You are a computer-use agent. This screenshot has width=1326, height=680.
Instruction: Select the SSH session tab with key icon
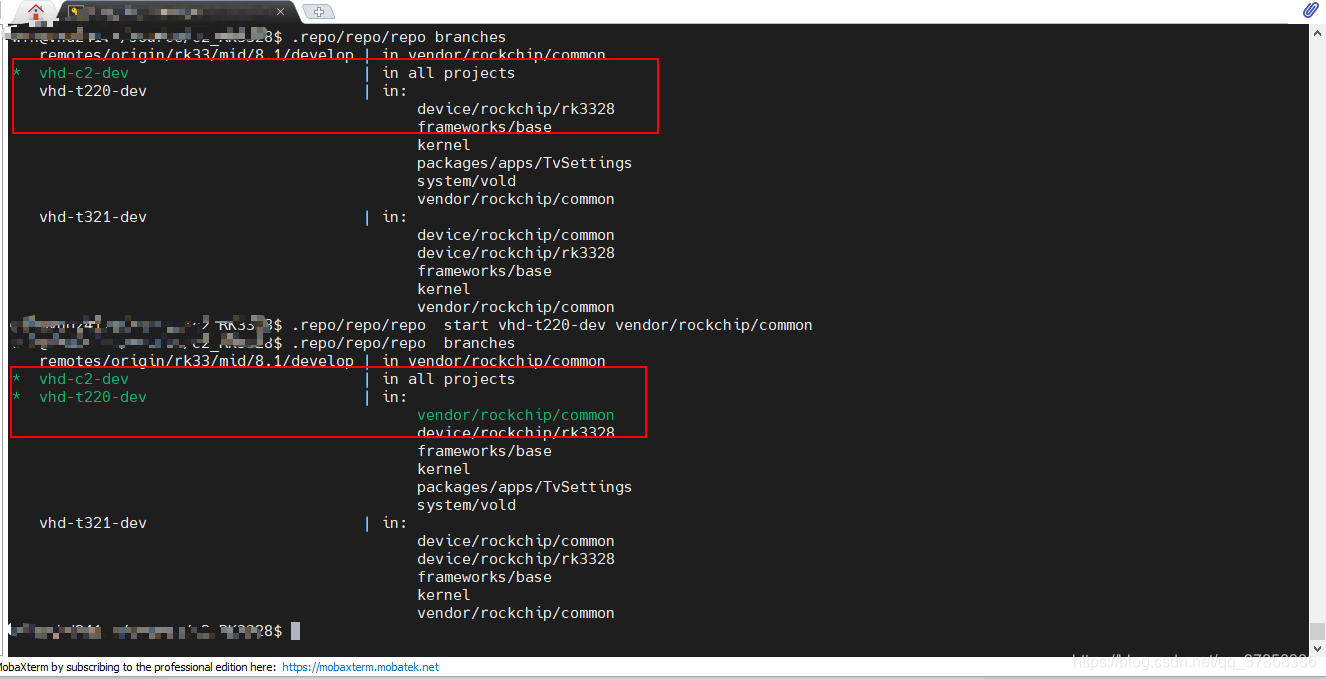pyautogui.click(x=180, y=12)
